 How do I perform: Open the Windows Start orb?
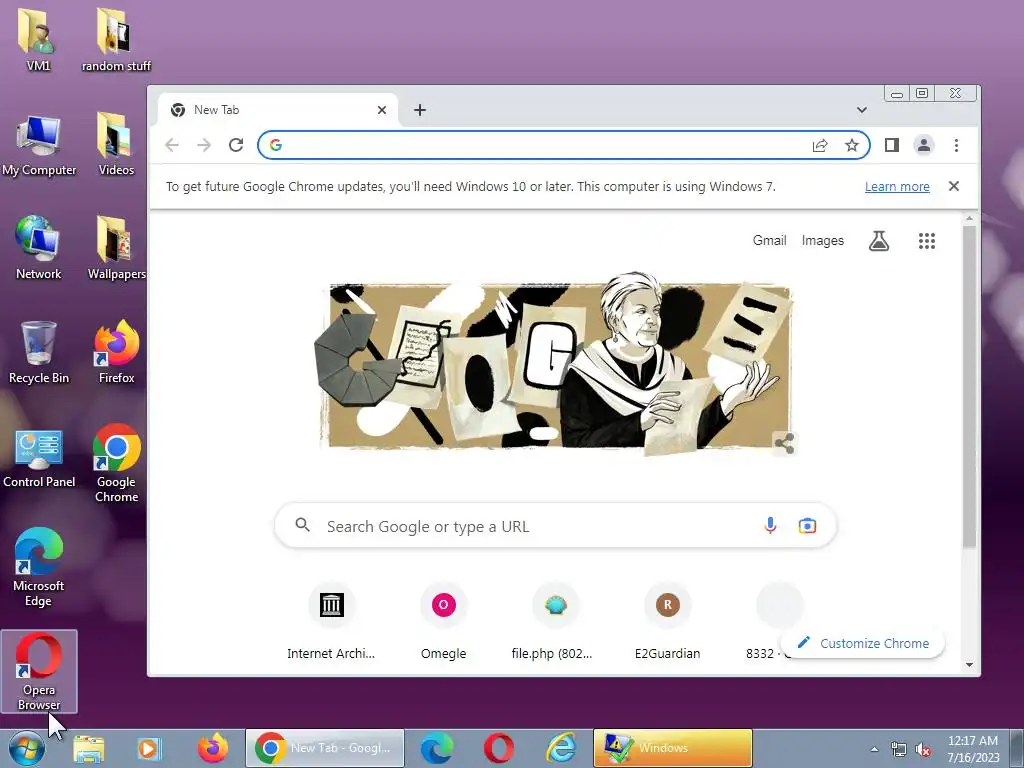(x=25, y=748)
